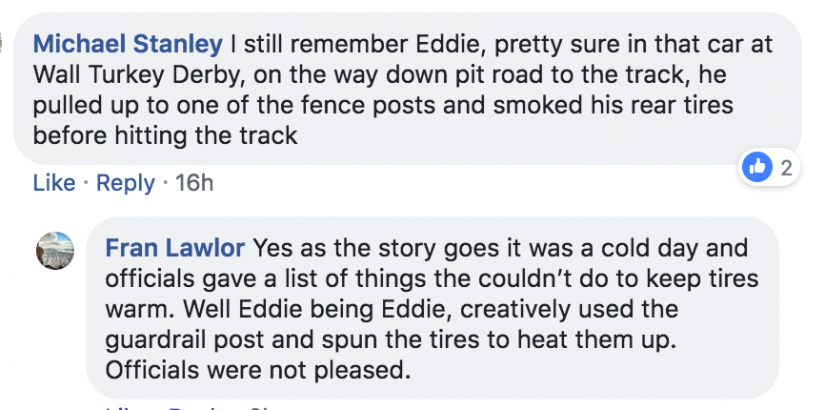
Task: Click "Officials were not pleased." sentence
Action: tap(257, 371)
